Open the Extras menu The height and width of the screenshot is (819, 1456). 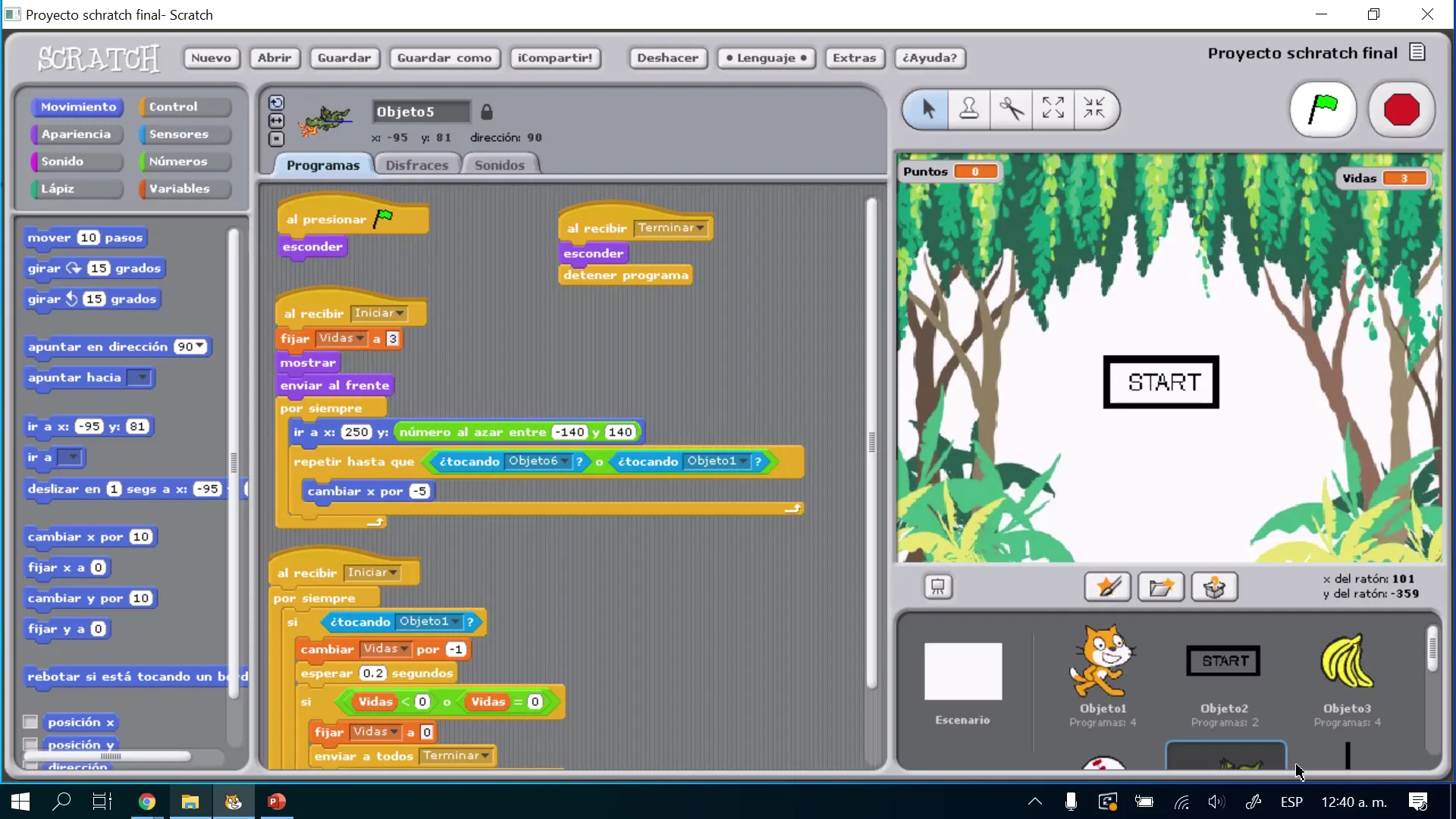coord(854,58)
